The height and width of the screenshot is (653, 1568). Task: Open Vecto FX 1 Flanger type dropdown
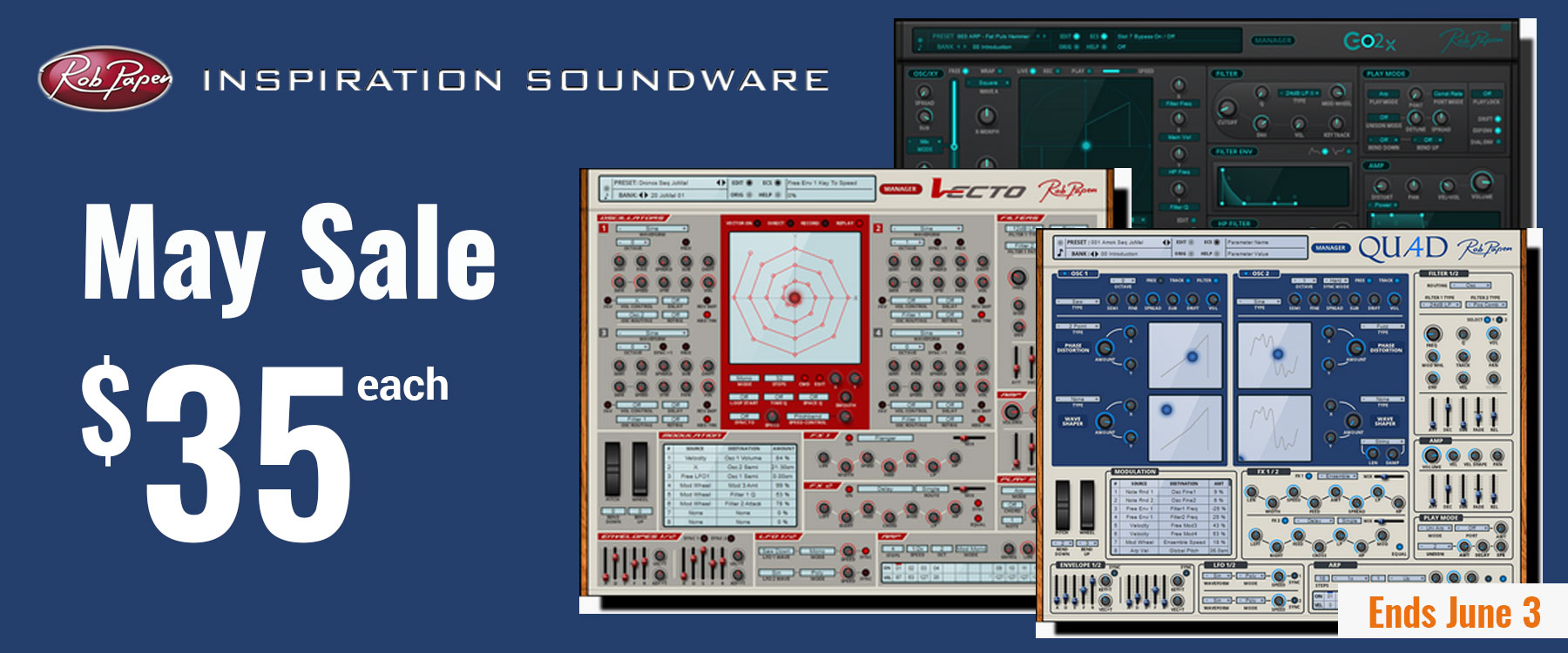[886, 438]
